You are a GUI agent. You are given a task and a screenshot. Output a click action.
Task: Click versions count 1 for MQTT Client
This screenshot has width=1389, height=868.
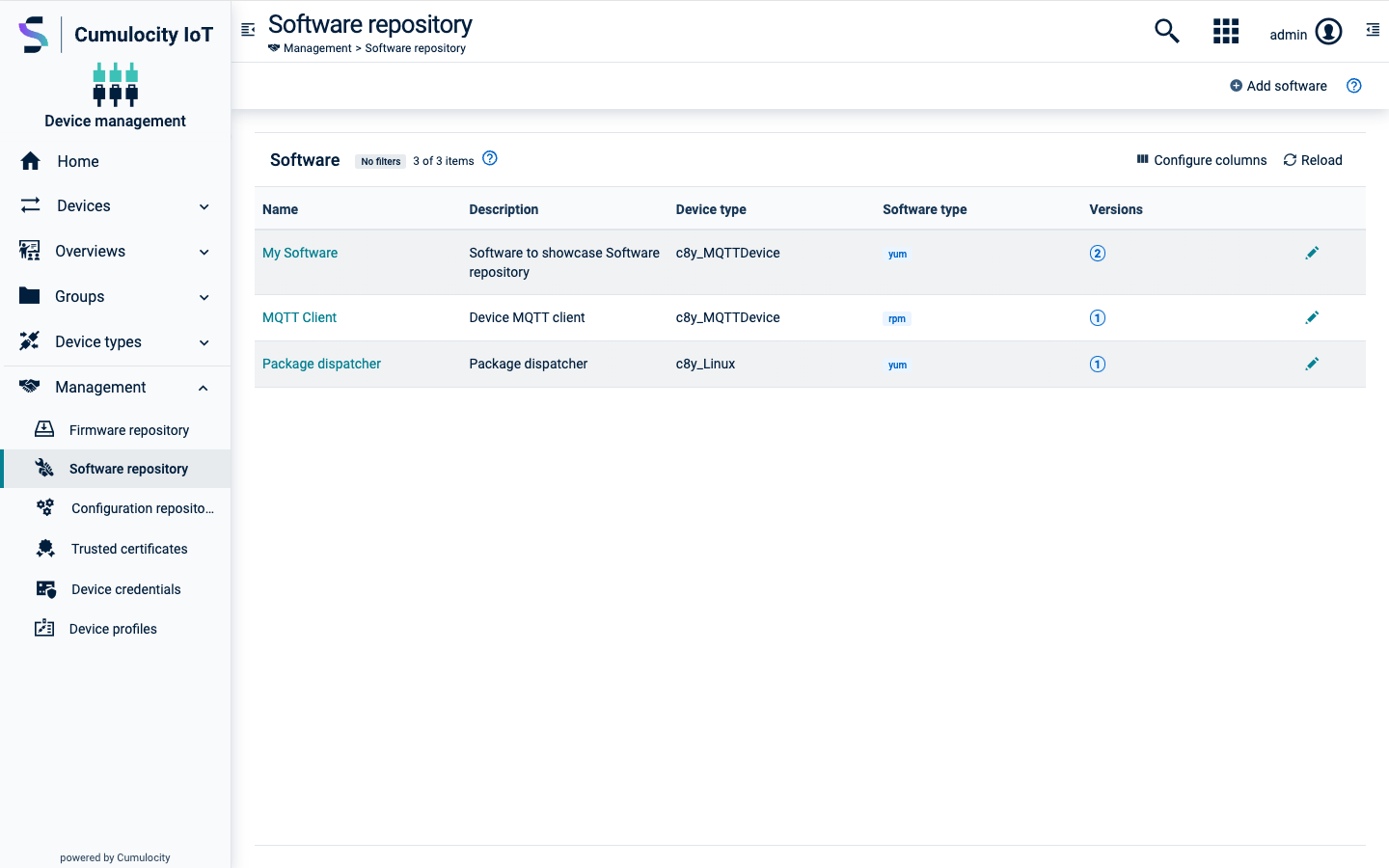(x=1098, y=317)
